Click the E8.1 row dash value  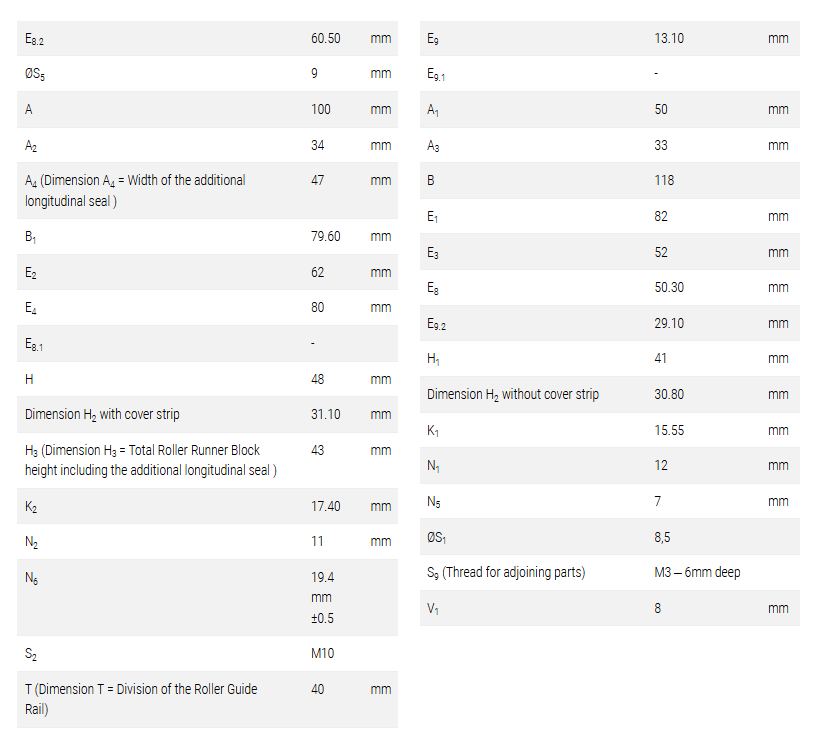pyautogui.click(x=313, y=343)
